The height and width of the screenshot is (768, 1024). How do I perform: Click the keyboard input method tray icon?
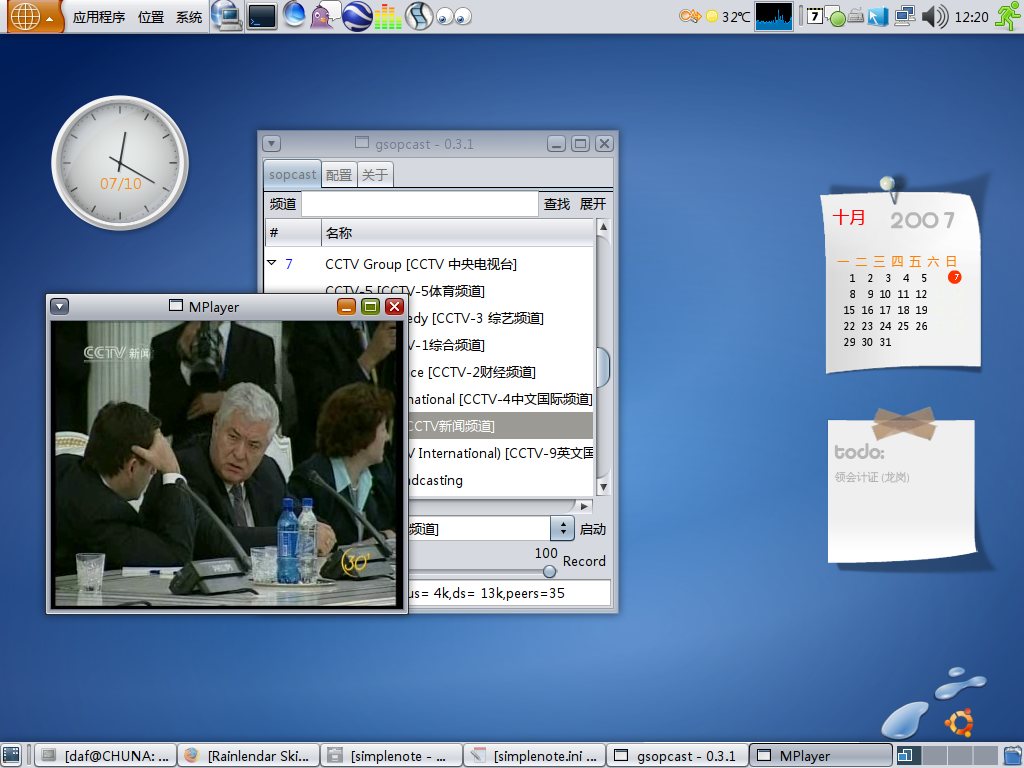[x=856, y=16]
